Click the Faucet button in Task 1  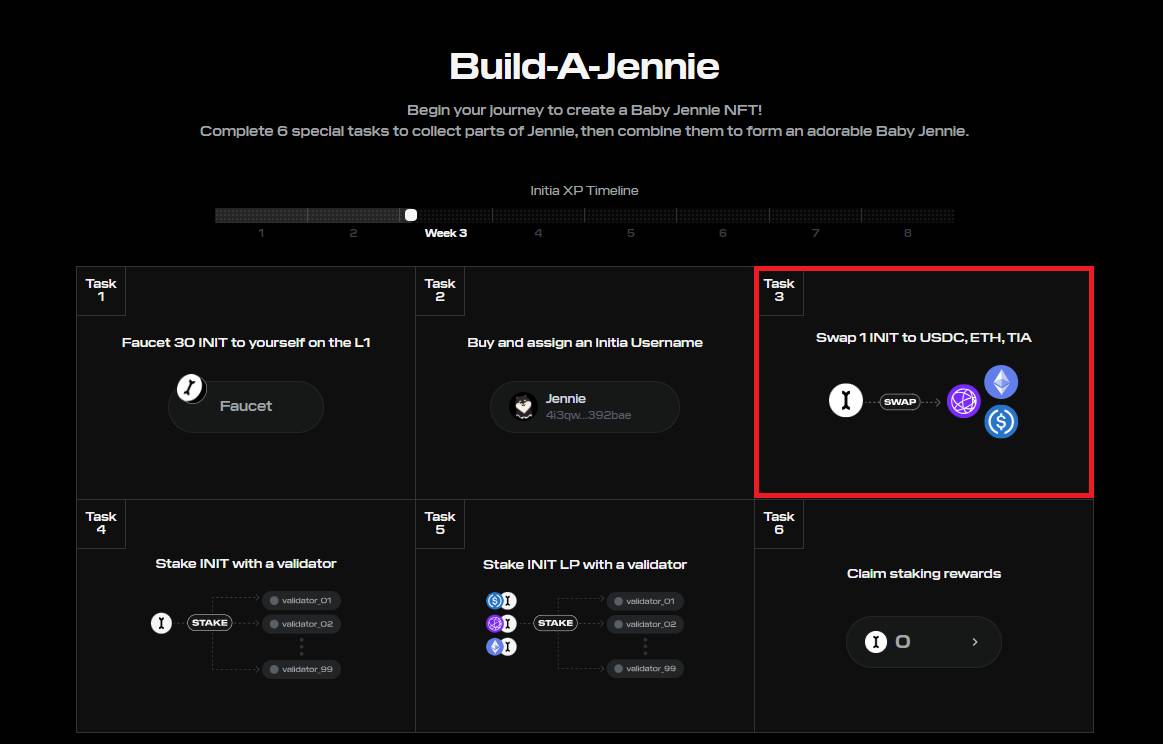246,406
